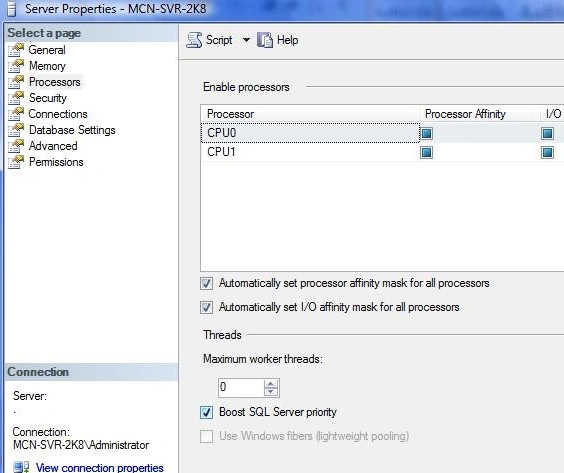Toggle Use Windows fibers checkbox

[x=206, y=436]
